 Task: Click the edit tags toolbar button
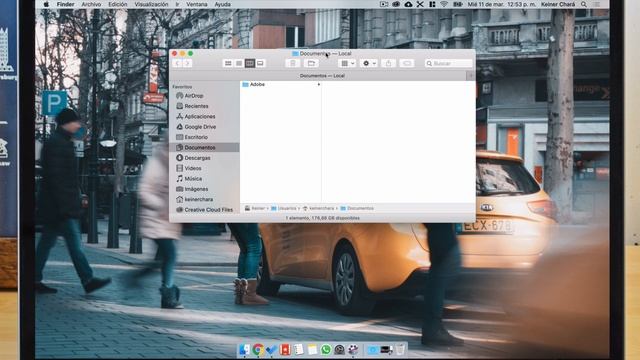point(407,63)
